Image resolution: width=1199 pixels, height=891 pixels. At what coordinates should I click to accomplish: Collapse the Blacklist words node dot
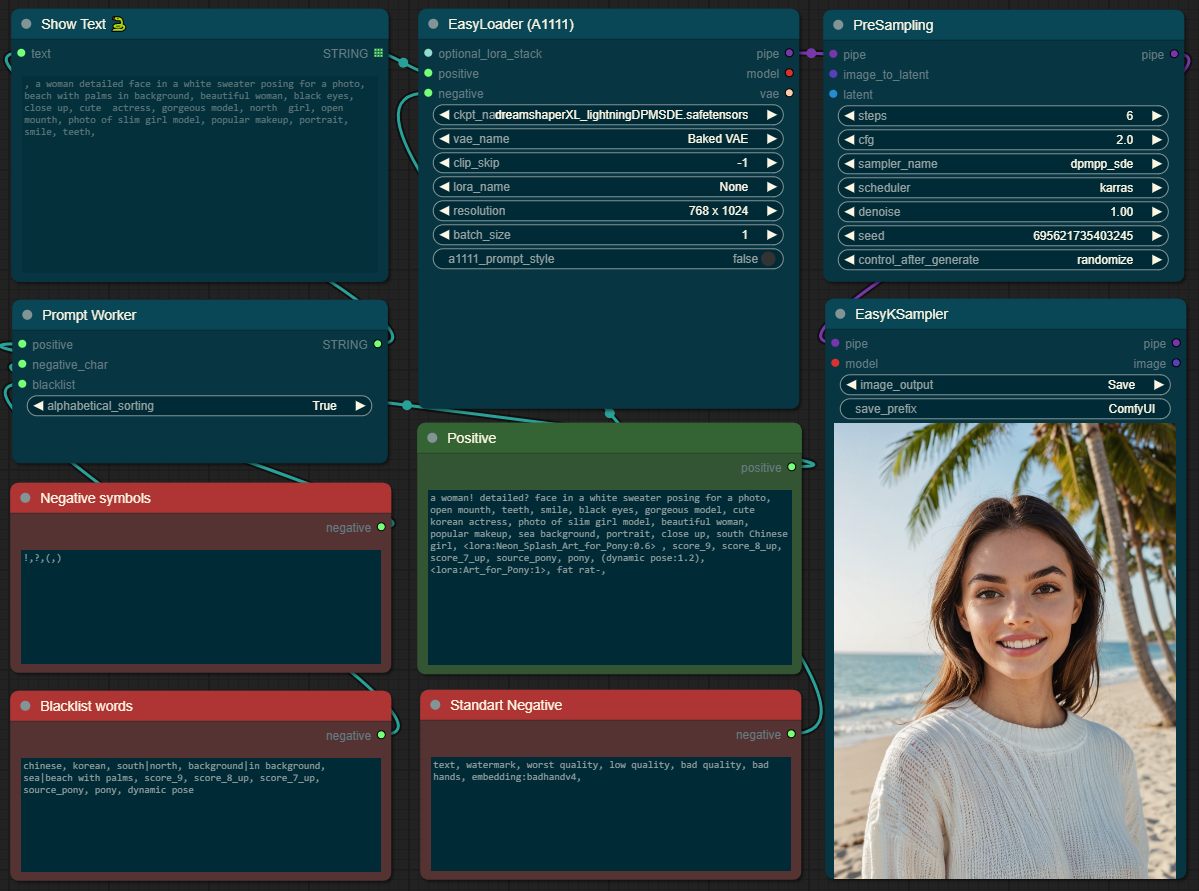tap(25, 706)
